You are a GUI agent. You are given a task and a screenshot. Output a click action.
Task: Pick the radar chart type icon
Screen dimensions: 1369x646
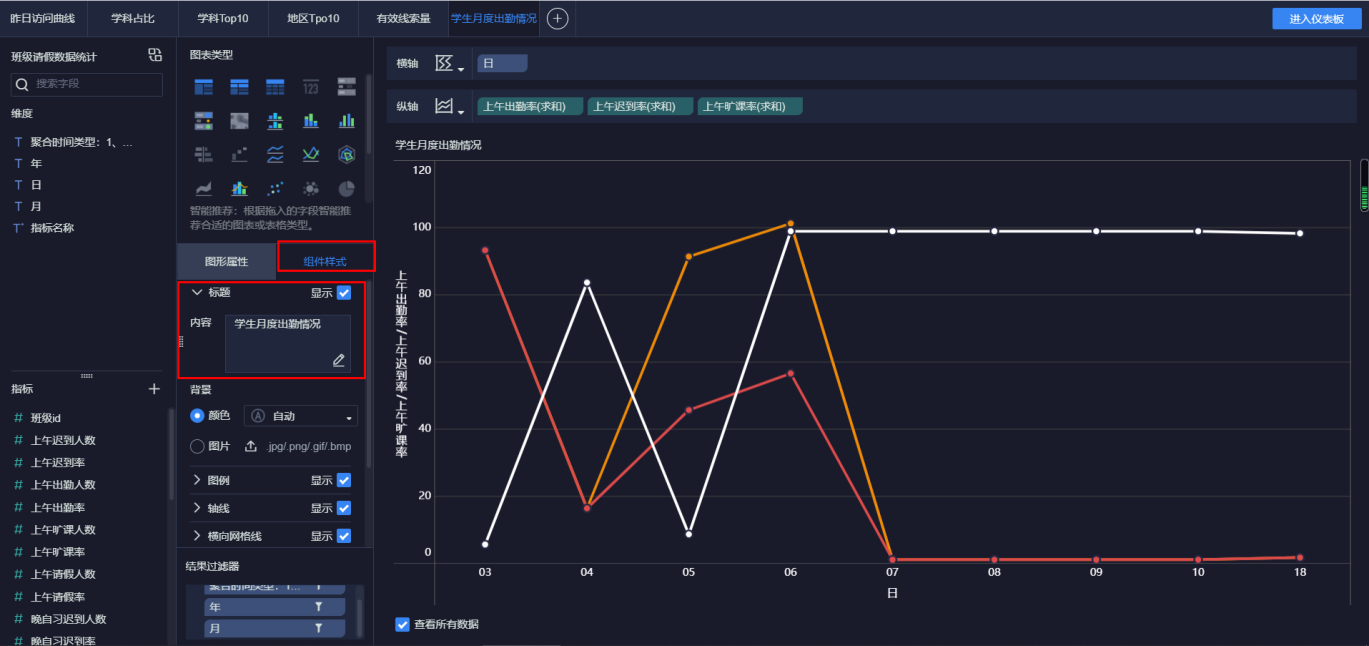[346, 154]
